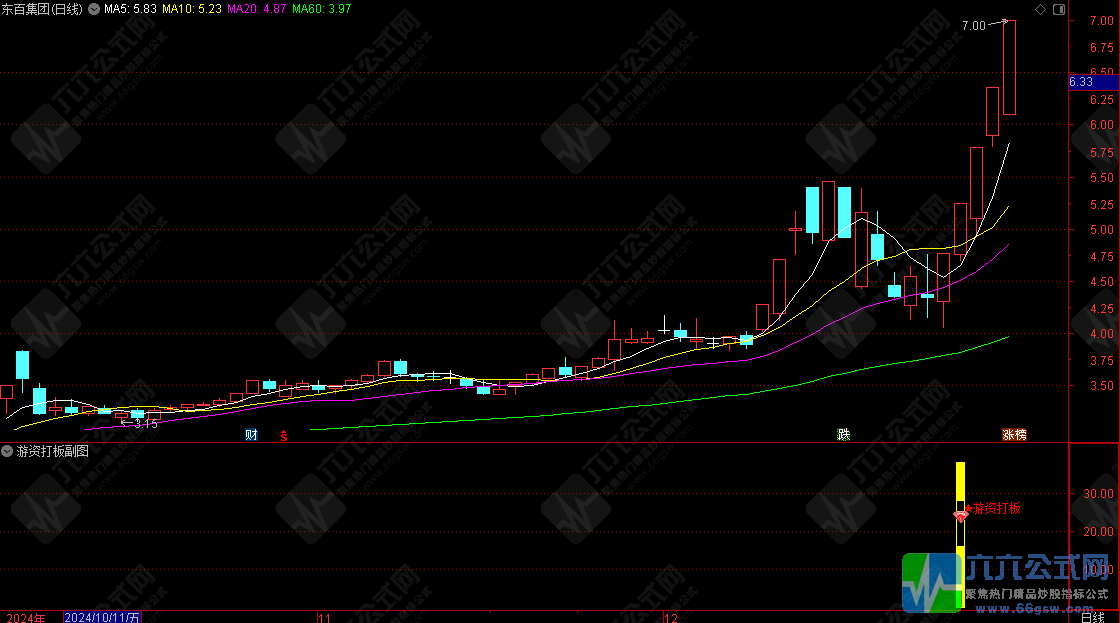Click the 东百集团(日线) stock title
Viewport: 1120px width, 623px height.
click(x=43, y=9)
